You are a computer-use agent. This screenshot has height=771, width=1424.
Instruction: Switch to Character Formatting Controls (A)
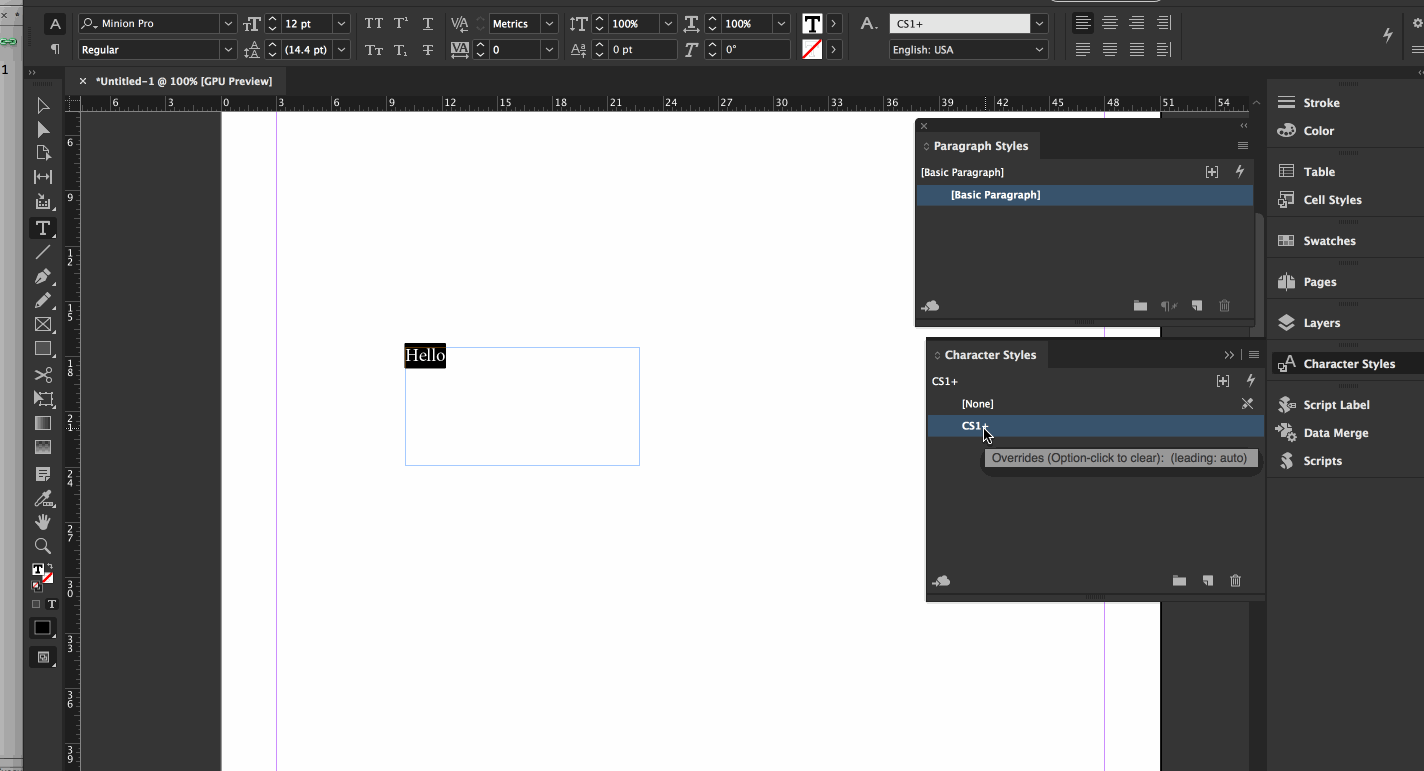pos(55,23)
